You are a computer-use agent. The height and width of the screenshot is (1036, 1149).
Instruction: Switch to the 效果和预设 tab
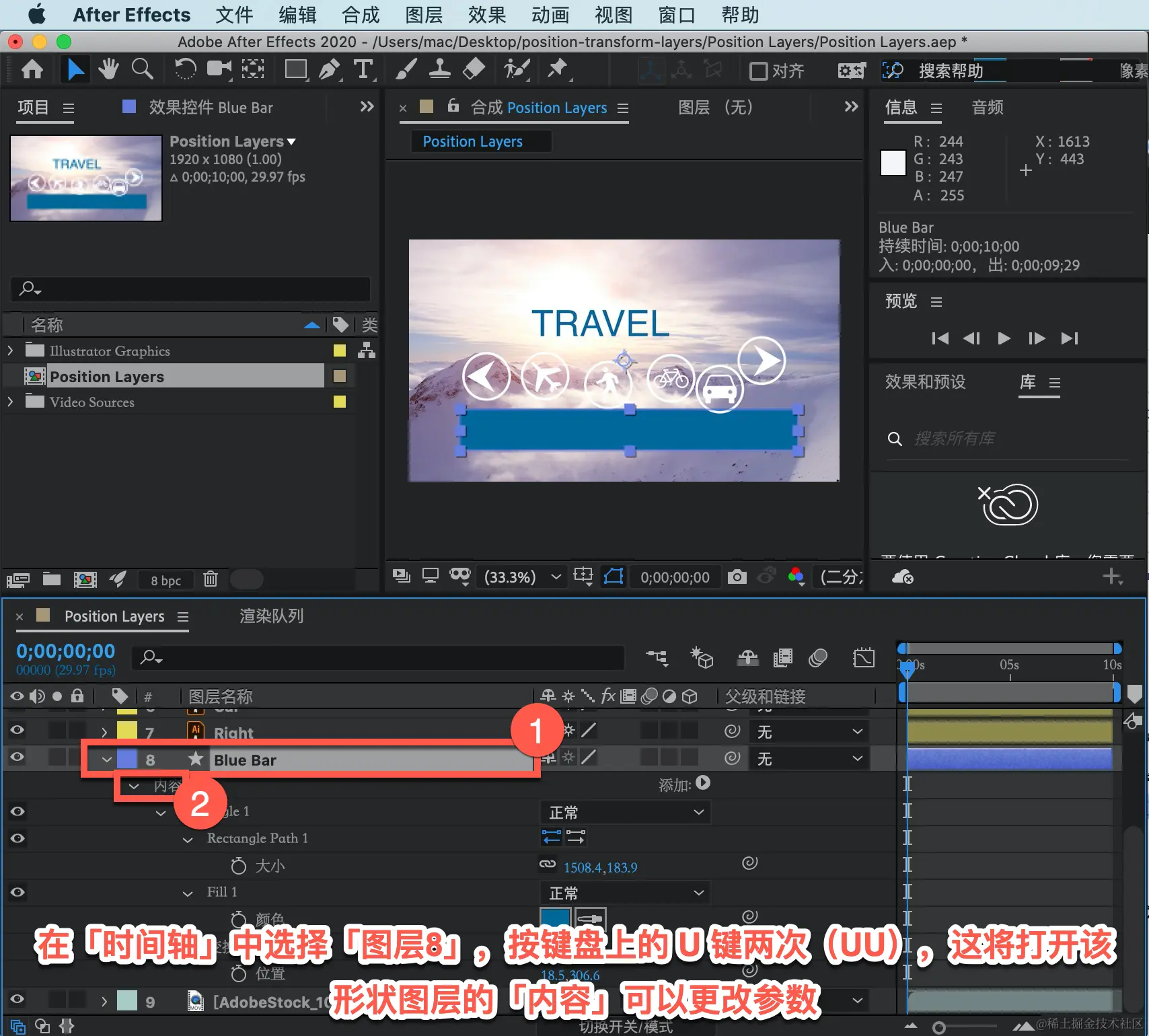(925, 381)
